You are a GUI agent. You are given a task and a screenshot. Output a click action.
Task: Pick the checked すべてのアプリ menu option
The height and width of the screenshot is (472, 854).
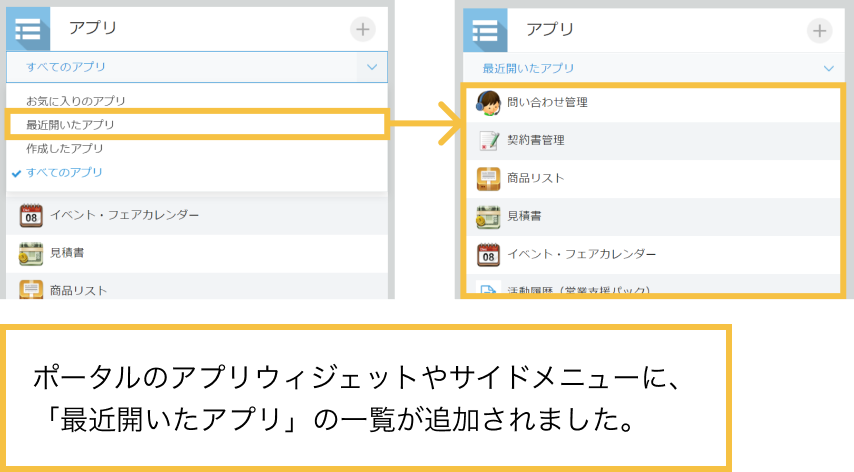click(x=64, y=172)
